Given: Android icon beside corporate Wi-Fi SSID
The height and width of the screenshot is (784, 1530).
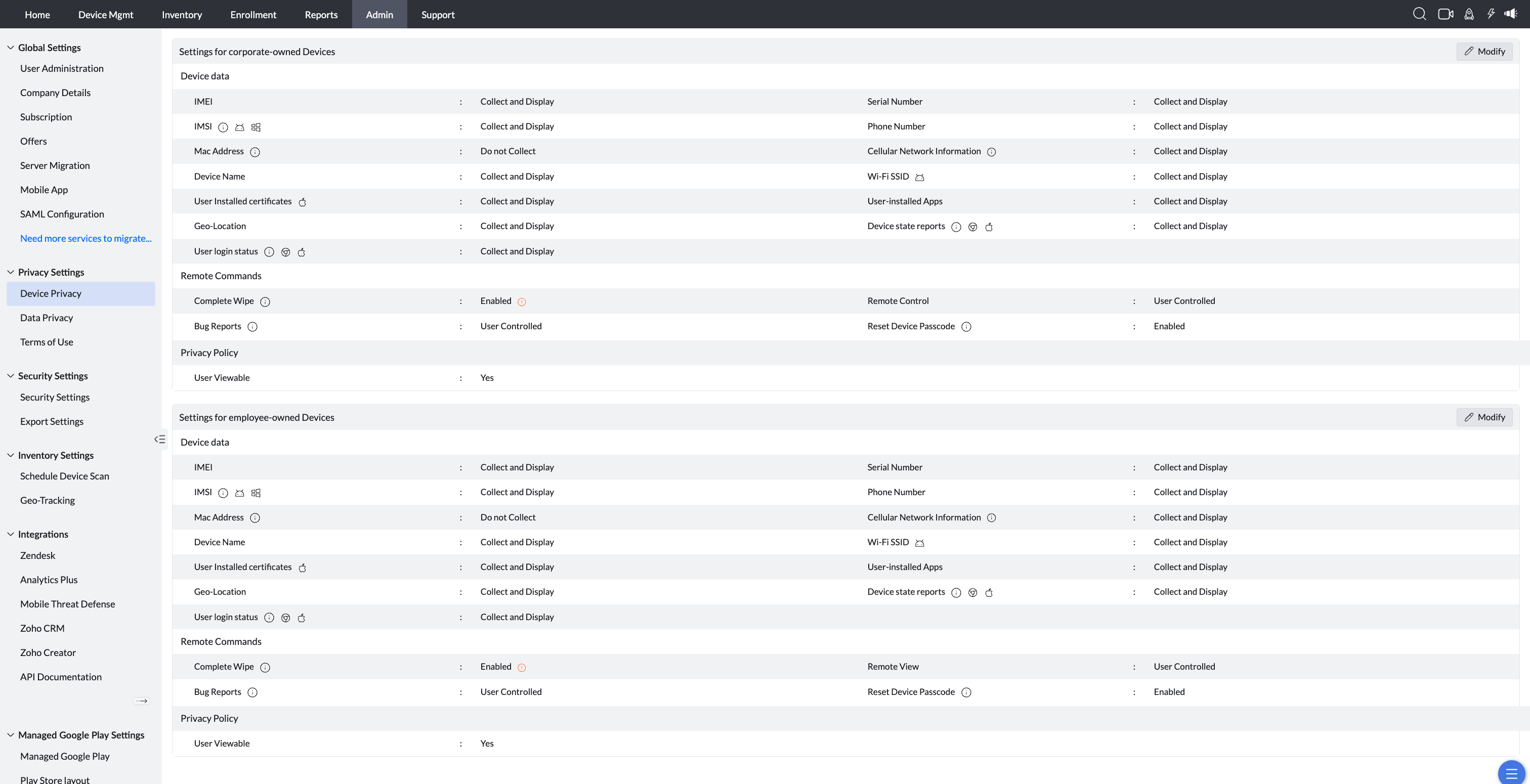Looking at the screenshot, I should [x=919, y=177].
